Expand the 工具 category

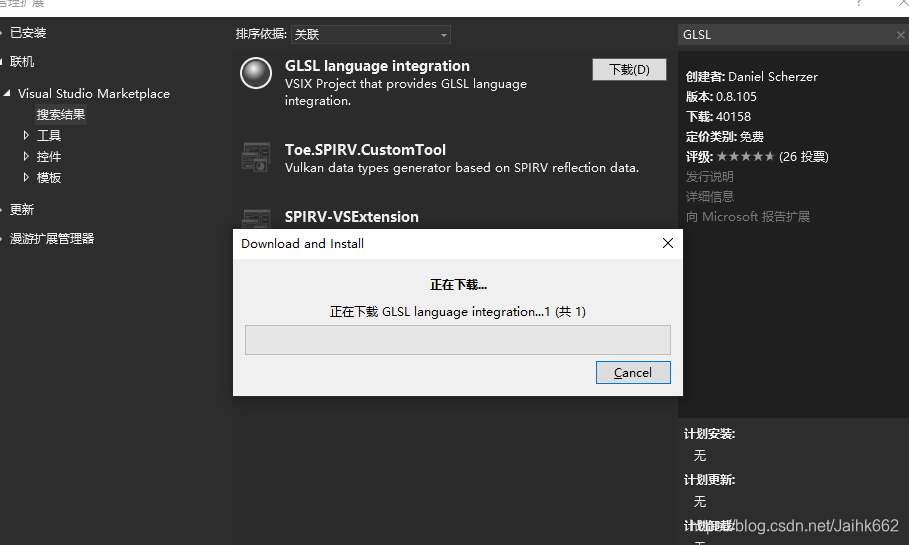click(26, 135)
